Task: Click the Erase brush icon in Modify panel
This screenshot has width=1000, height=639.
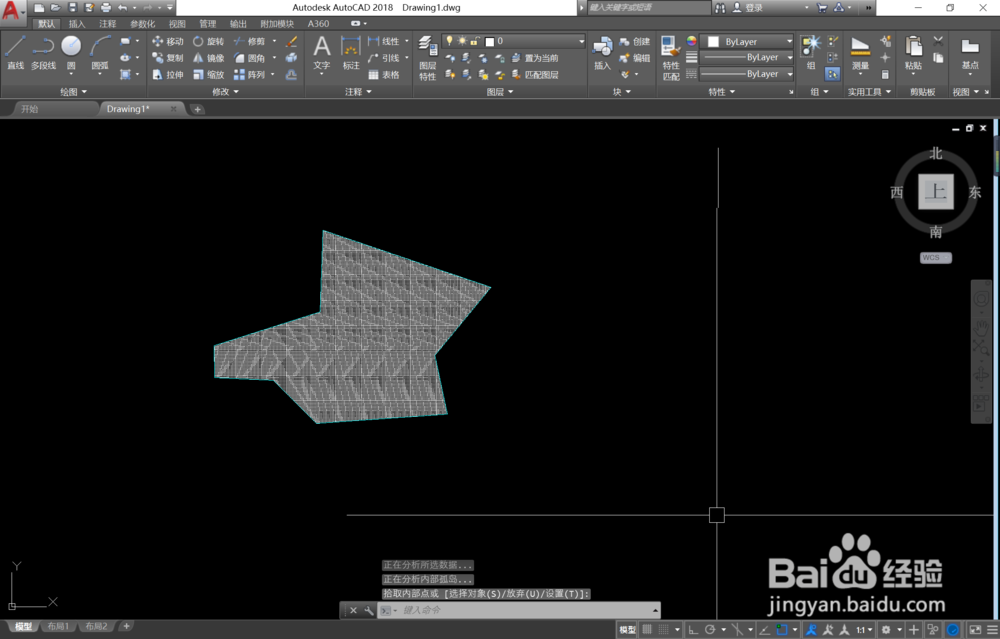Action: pyautogui.click(x=291, y=41)
